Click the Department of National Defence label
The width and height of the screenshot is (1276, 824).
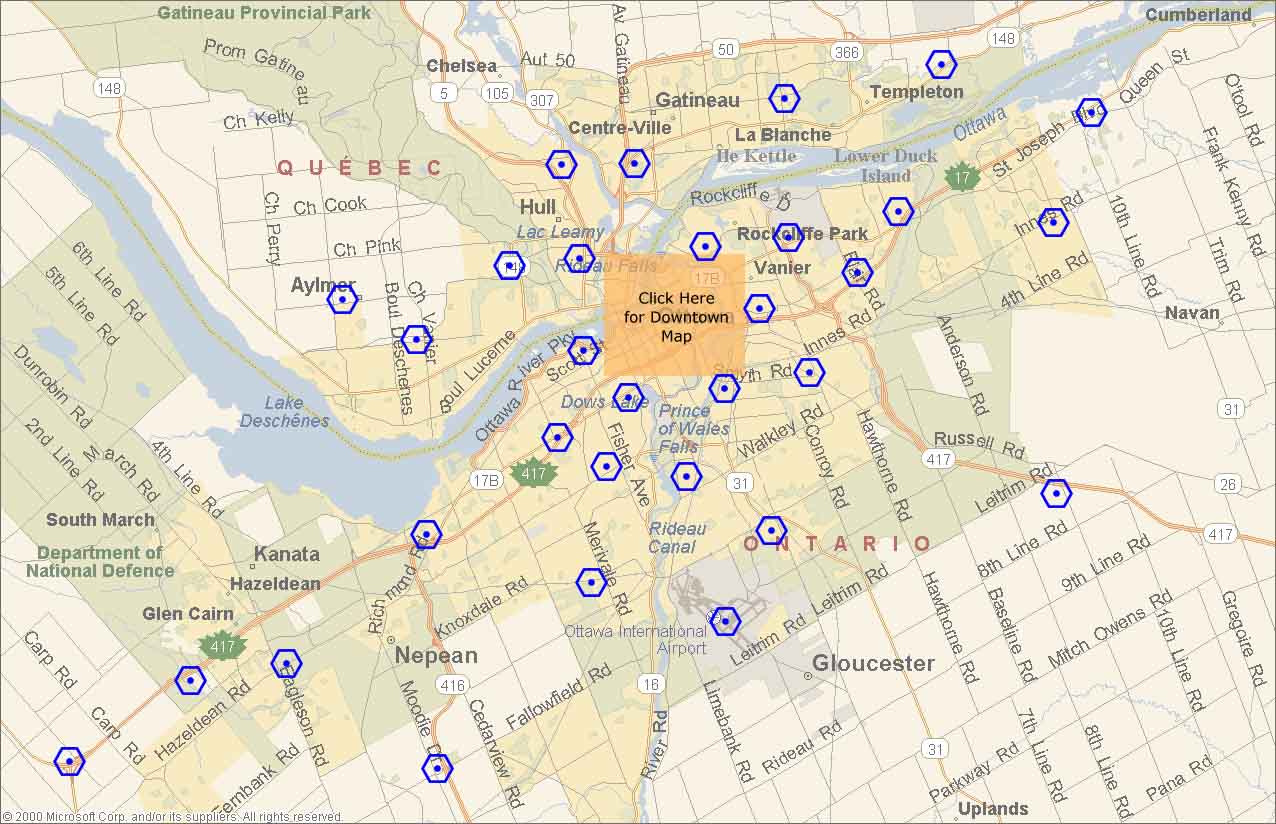click(100, 562)
